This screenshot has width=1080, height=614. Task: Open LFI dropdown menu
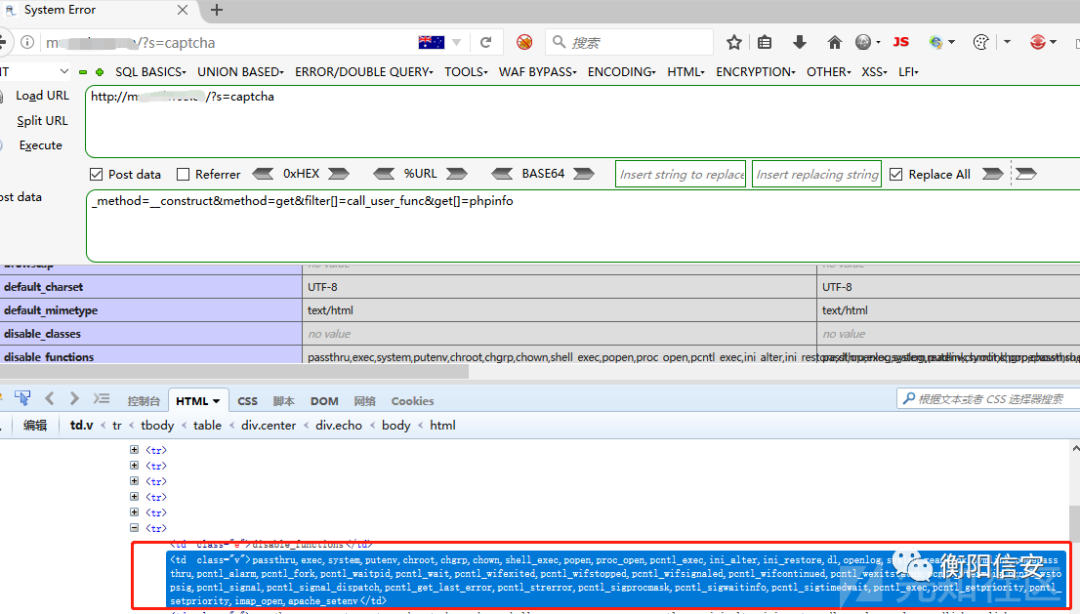(908, 72)
